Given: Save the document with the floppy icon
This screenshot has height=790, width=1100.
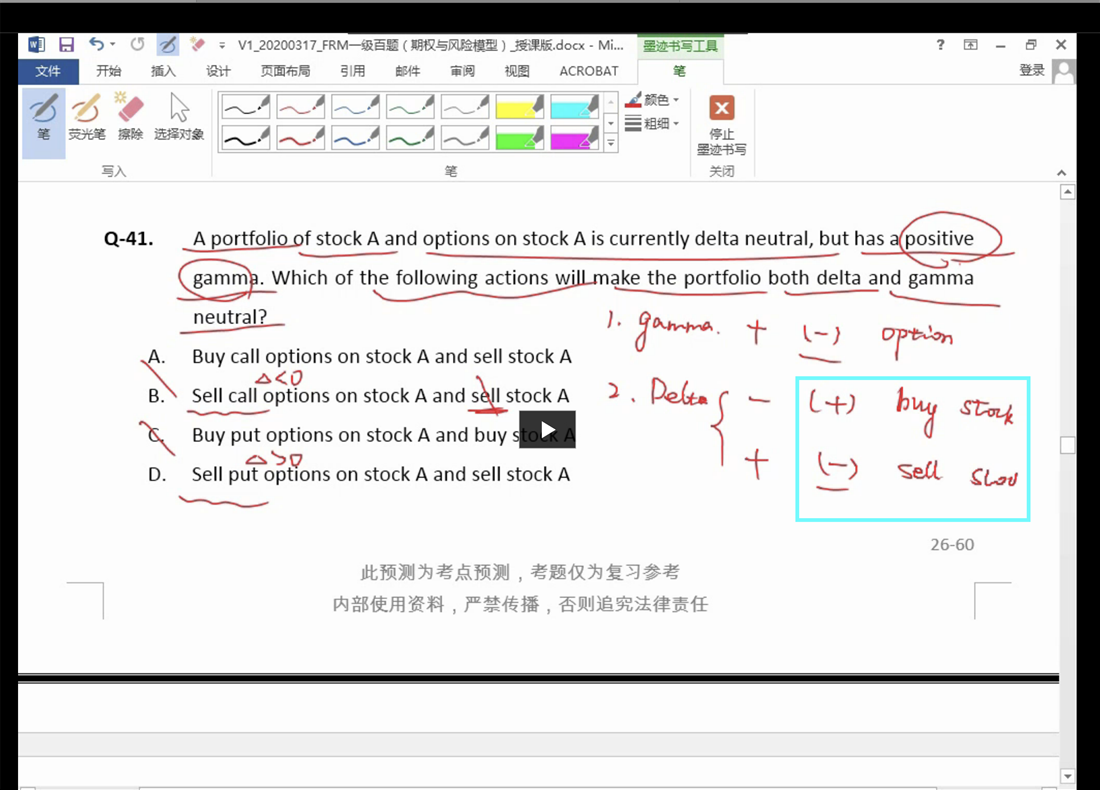Looking at the screenshot, I should (x=66, y=45).
